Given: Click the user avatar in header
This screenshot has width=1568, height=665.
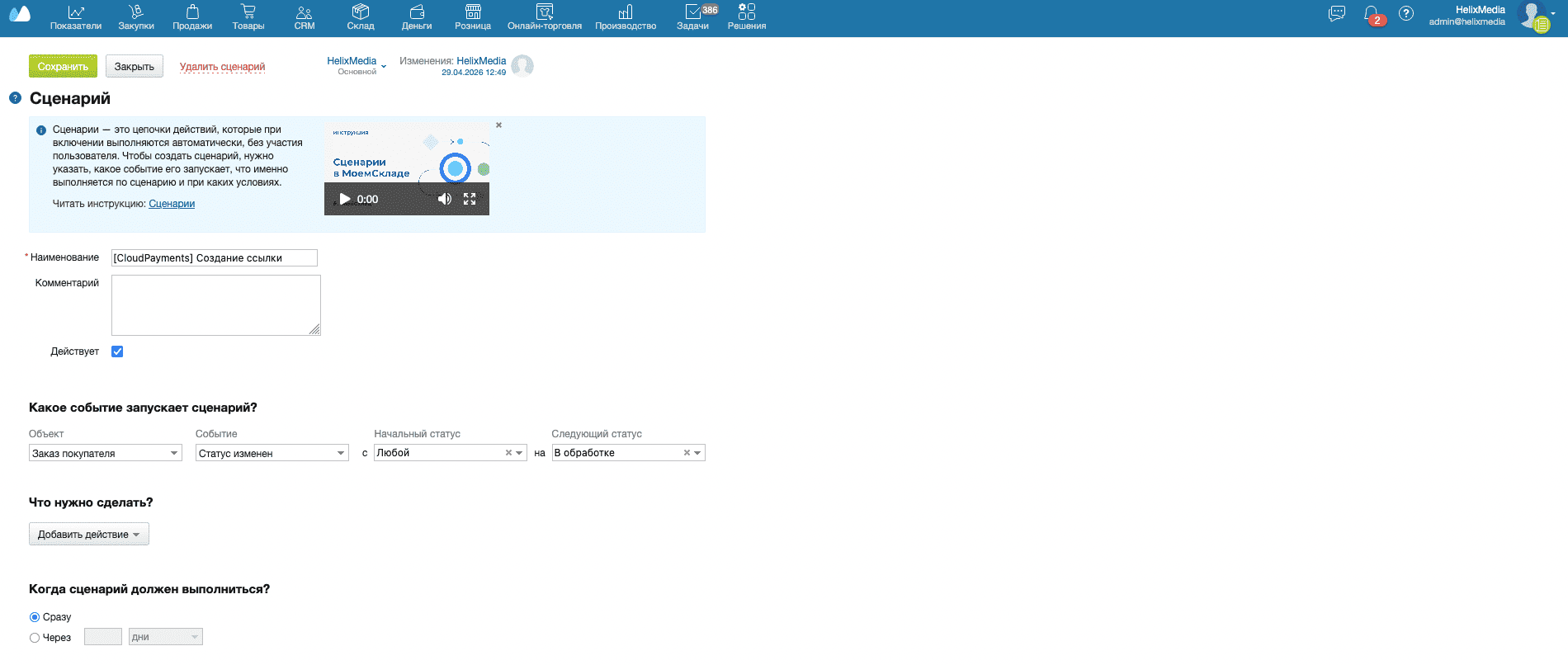Looking at the screenshot, I should pyautogui.click(x=1533, y=16).
